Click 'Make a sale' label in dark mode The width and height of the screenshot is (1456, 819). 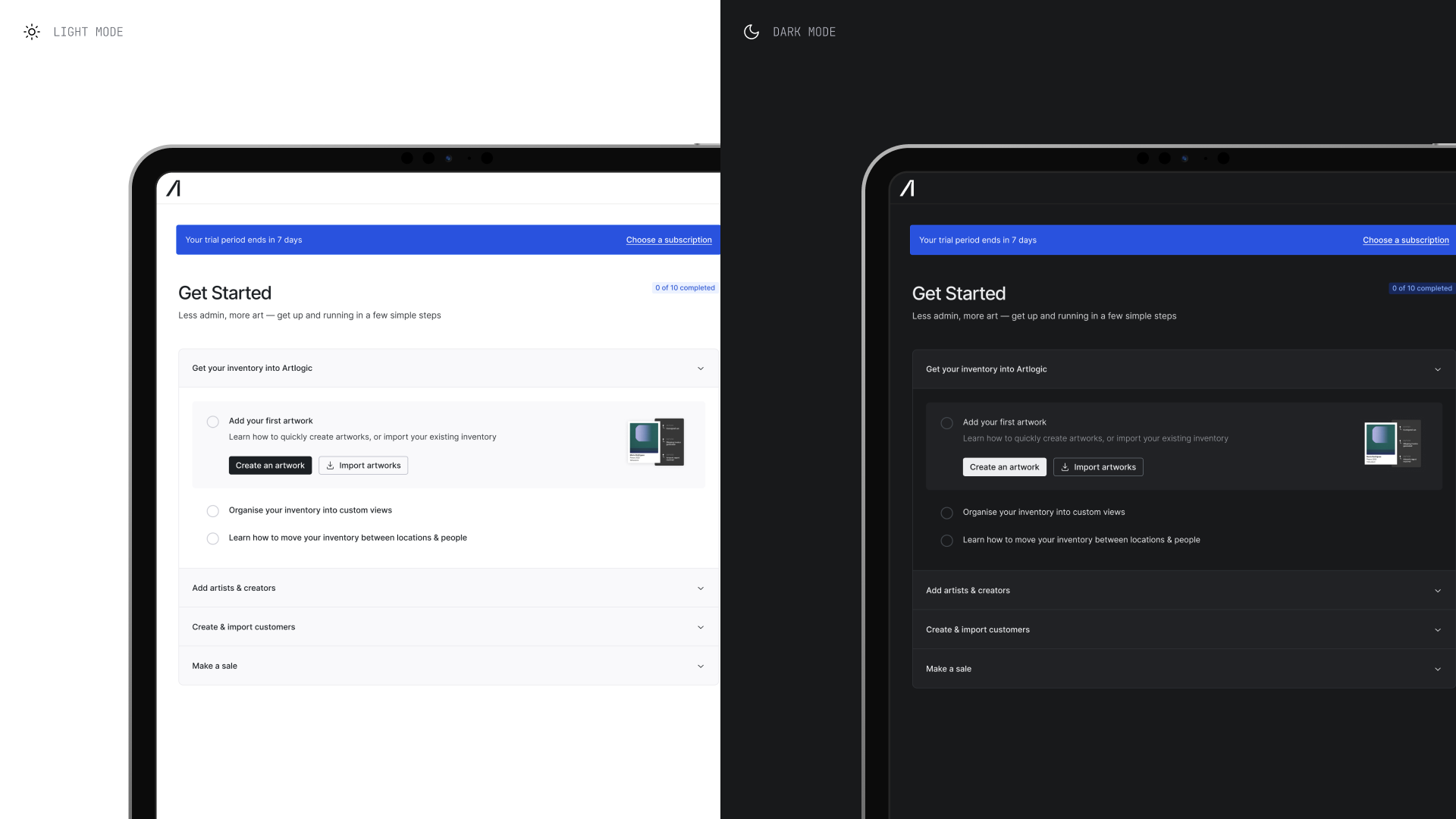point(949,669)
